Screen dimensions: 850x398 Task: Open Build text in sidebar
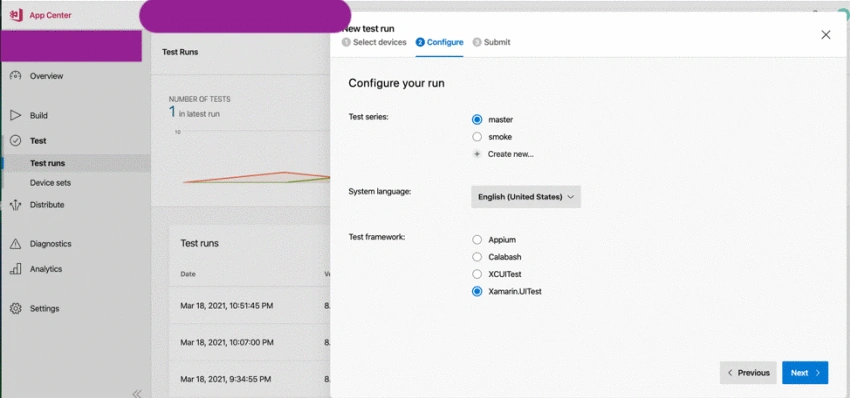click(38, 115)
